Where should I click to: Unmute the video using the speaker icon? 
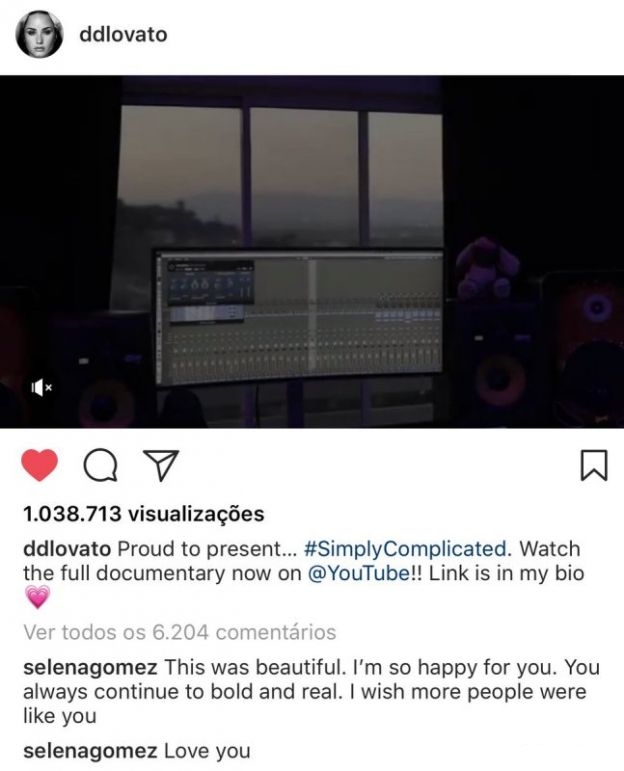point(41,388)
